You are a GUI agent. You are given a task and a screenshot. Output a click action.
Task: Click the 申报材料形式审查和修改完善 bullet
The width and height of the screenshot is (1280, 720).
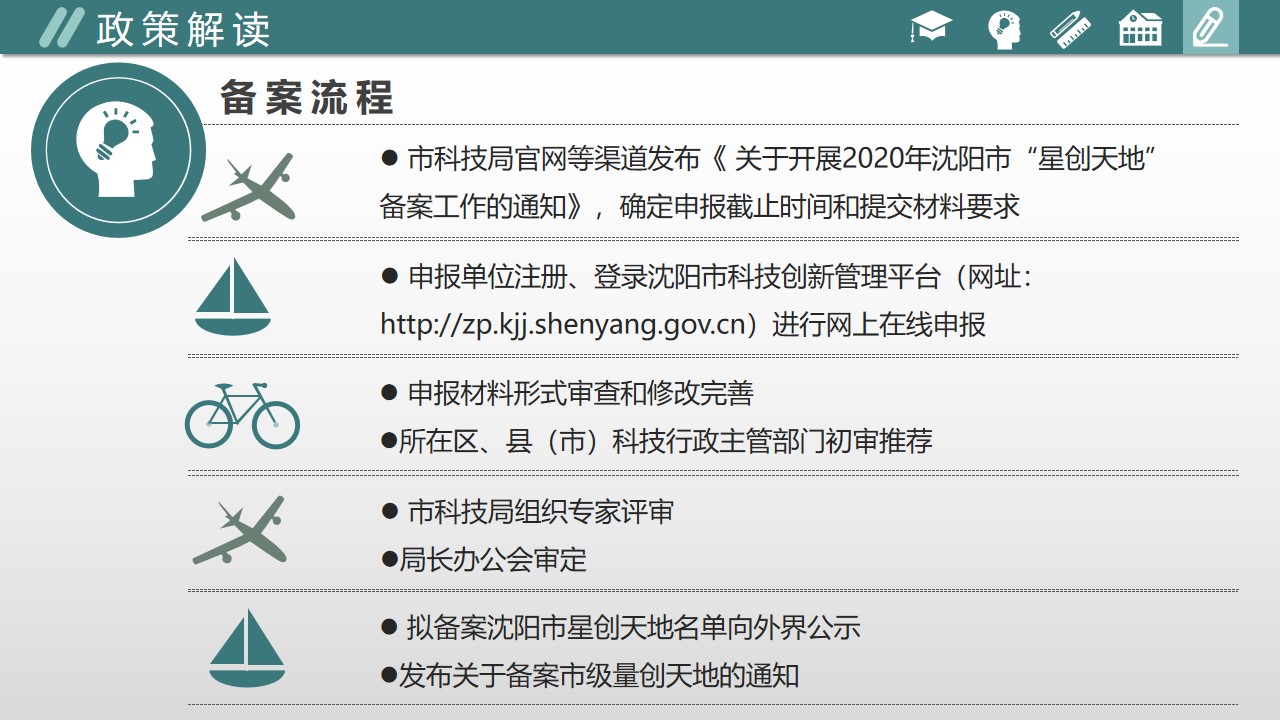[580, 394]
